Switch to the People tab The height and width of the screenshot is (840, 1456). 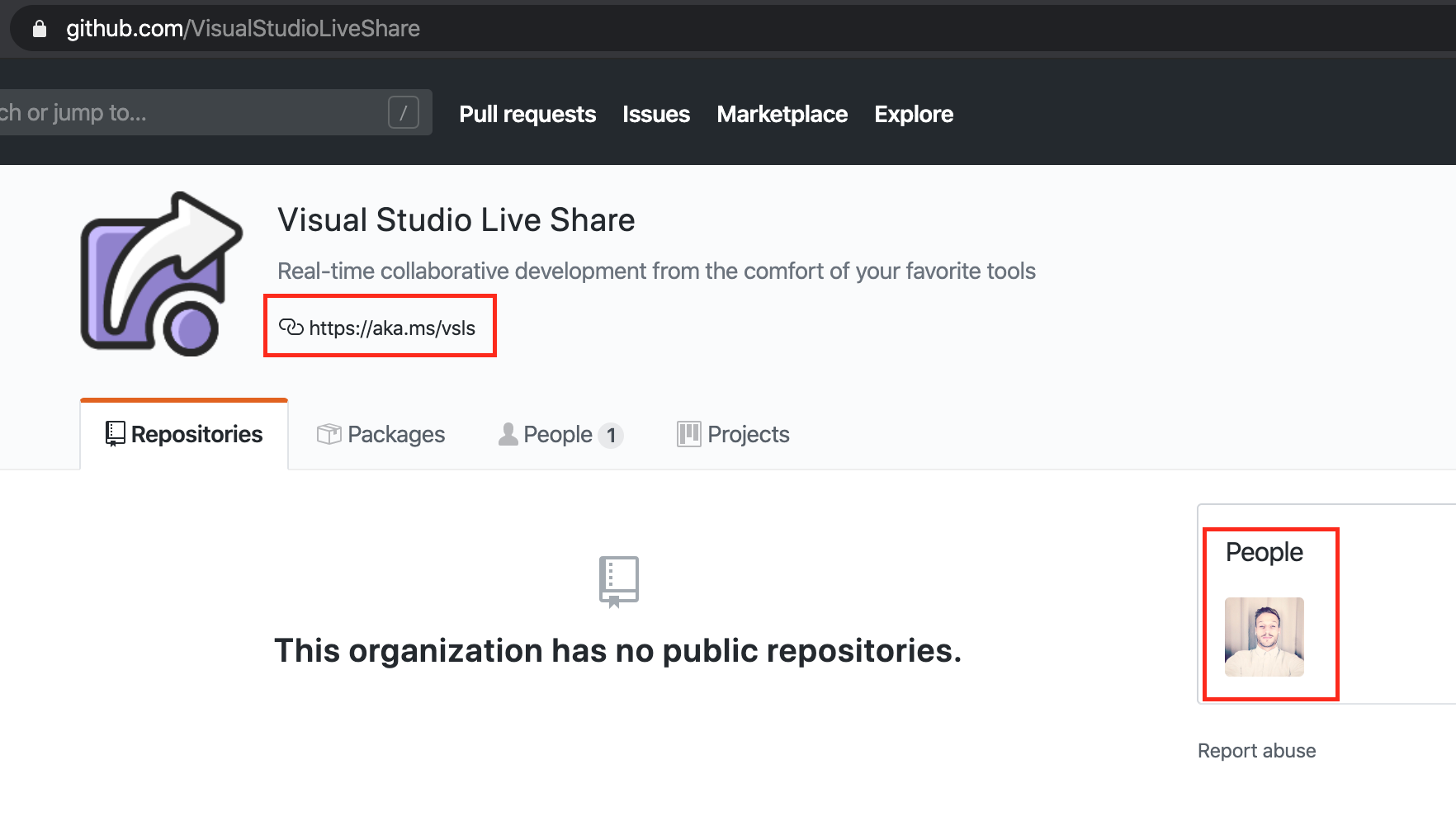(560, 434)
